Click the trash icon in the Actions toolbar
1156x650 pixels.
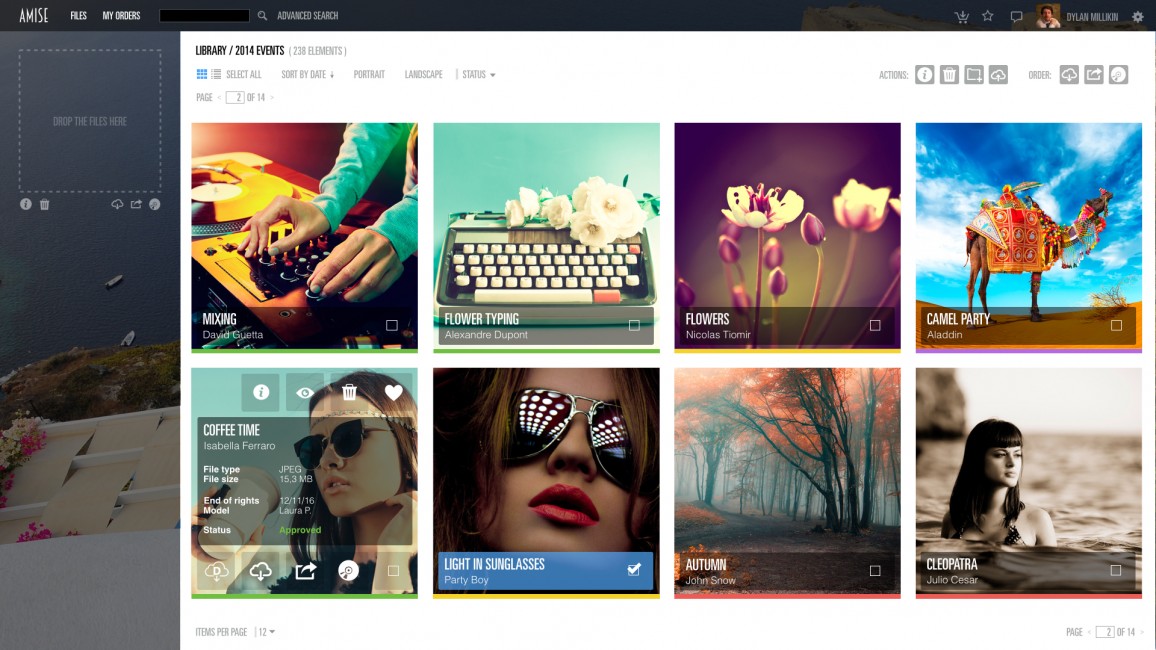pyautogui.click(x=949, y=74)
